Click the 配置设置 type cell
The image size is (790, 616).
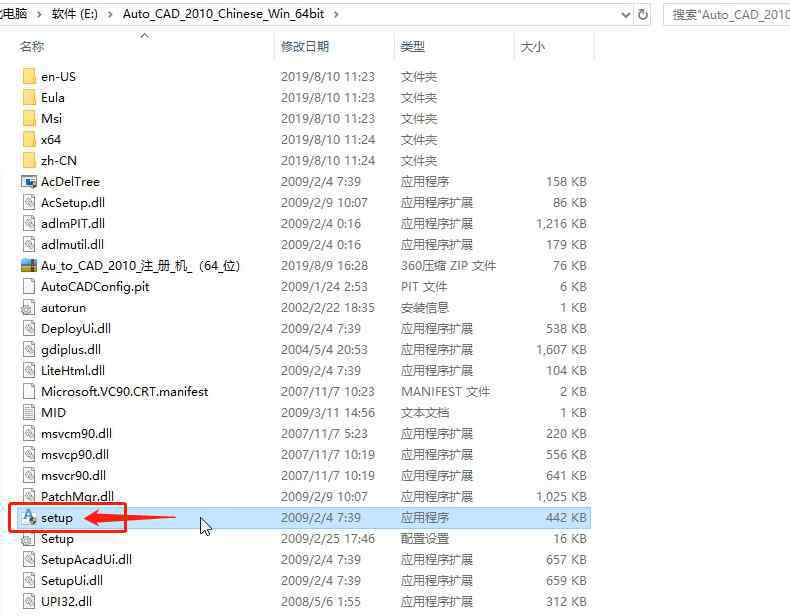425,539
